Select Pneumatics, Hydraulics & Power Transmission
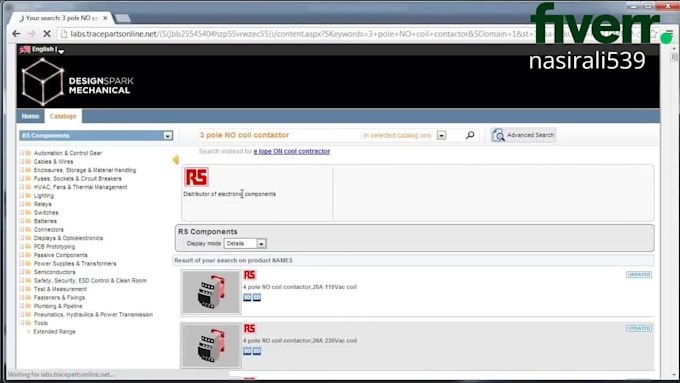 point(93,314)
